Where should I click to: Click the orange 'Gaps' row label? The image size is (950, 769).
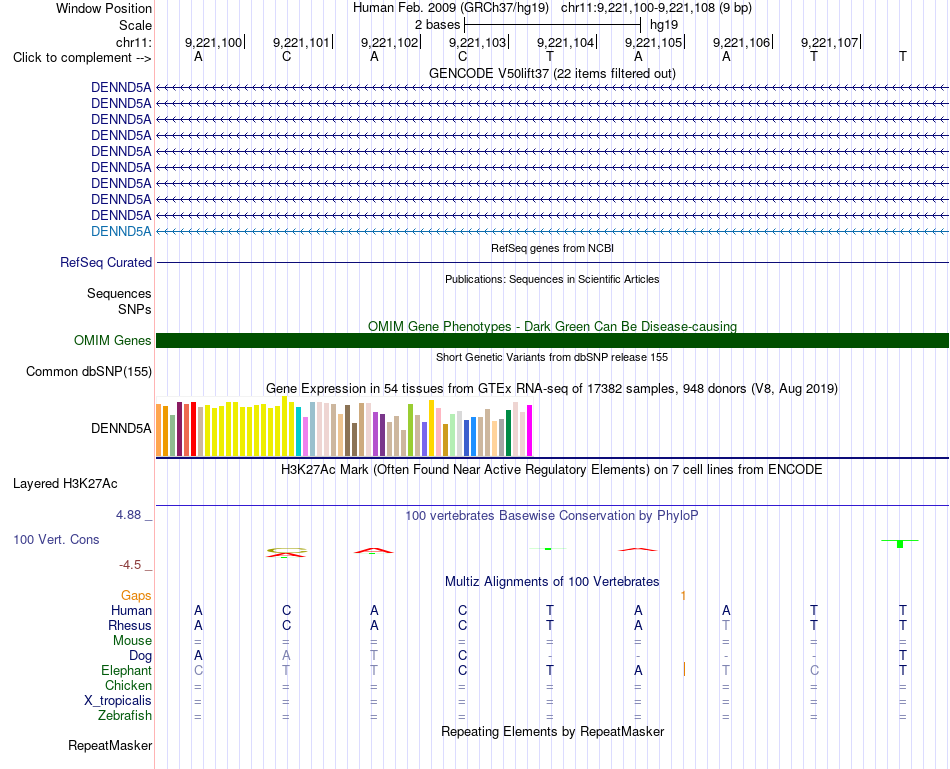pos(136,596)
